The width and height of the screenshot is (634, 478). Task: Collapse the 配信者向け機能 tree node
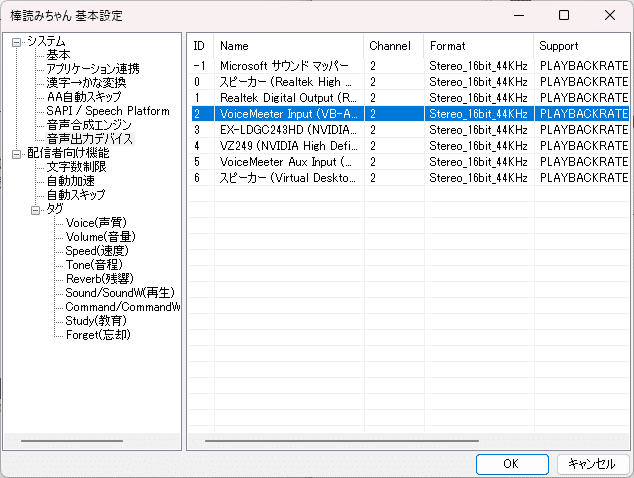(16, 154)
